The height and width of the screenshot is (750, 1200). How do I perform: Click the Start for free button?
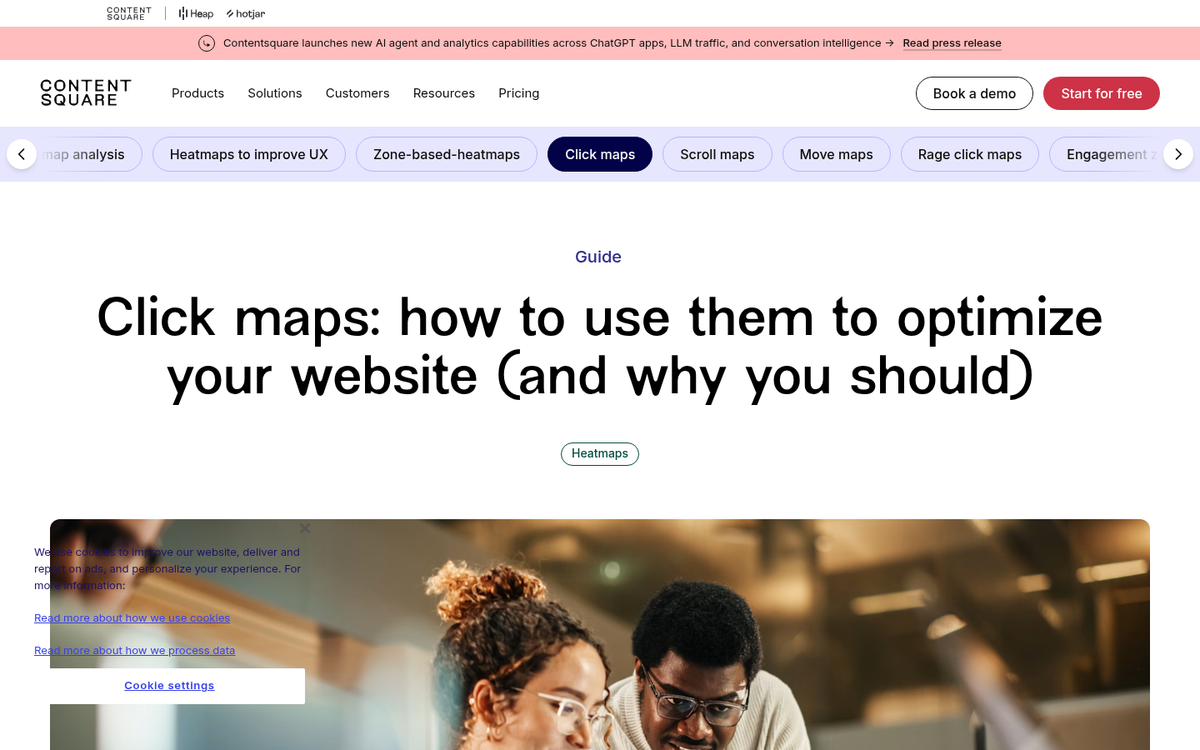click(x=1101, y=93)
